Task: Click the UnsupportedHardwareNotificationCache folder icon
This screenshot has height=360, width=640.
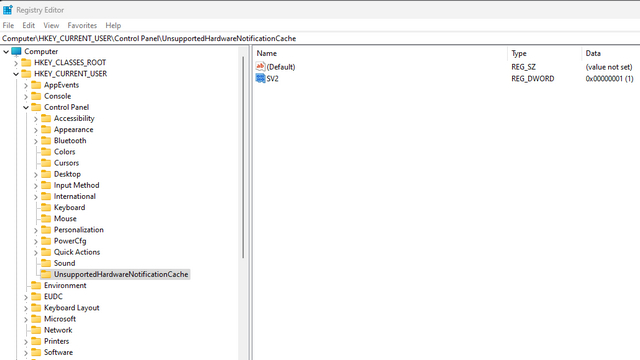Action: coord(46,274)
